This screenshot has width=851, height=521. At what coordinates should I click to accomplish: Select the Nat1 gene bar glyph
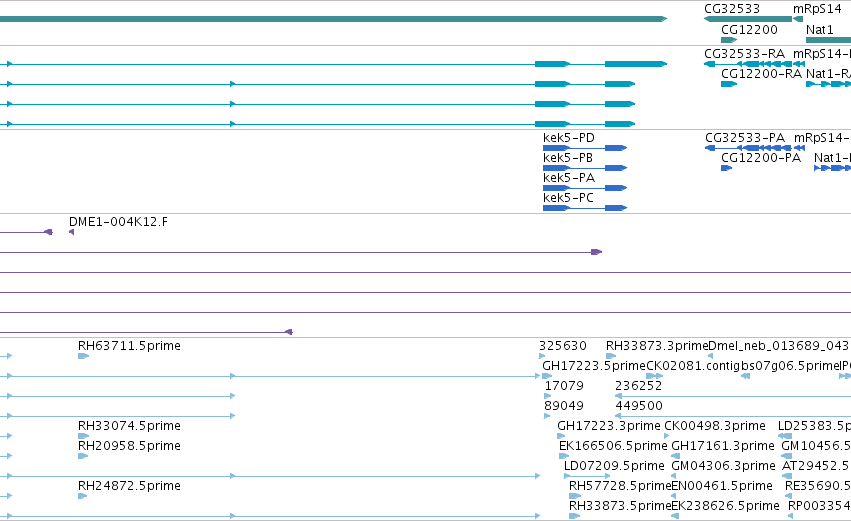[828, 40]
